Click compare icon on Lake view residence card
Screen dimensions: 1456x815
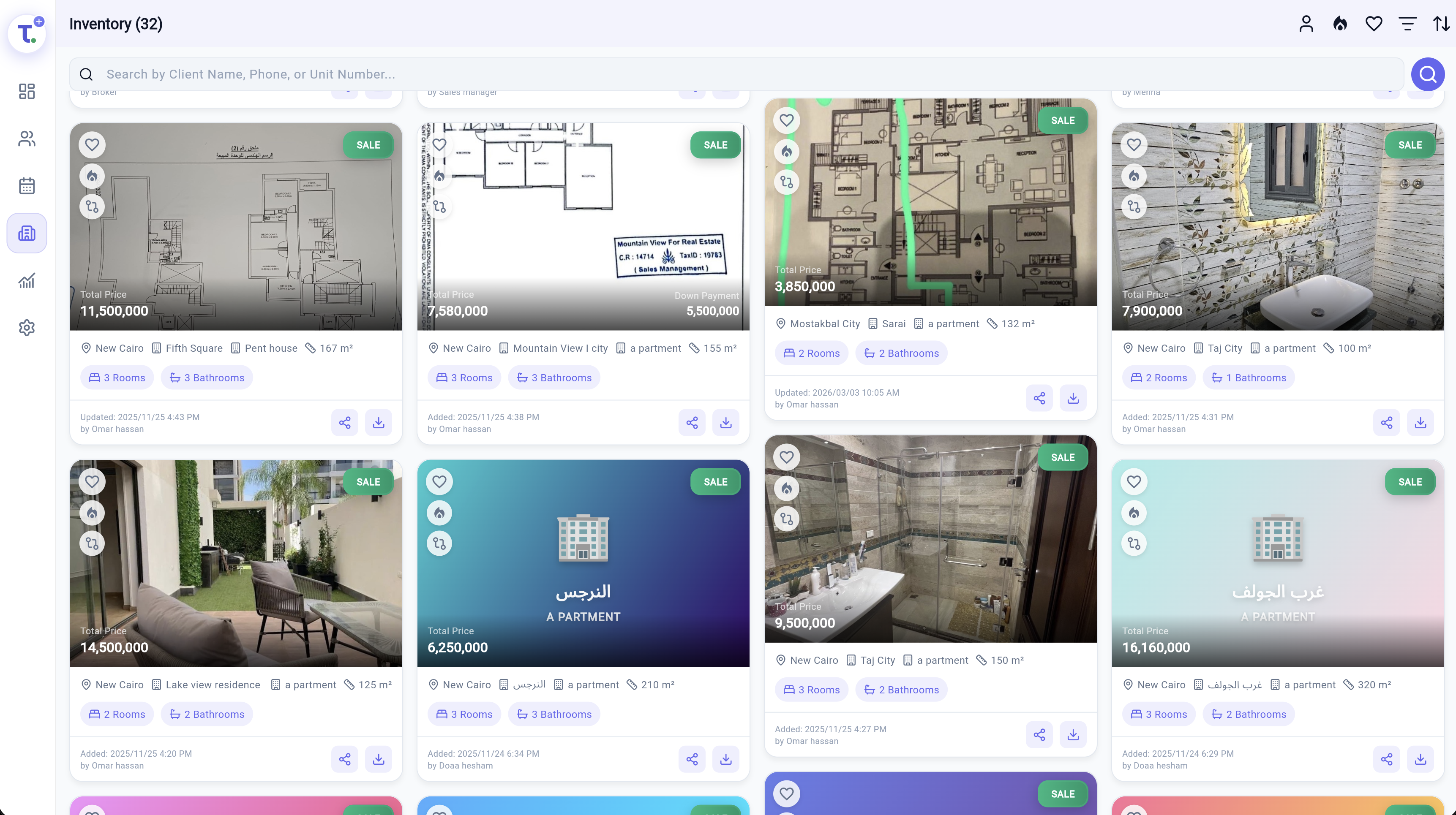[92, 543]
